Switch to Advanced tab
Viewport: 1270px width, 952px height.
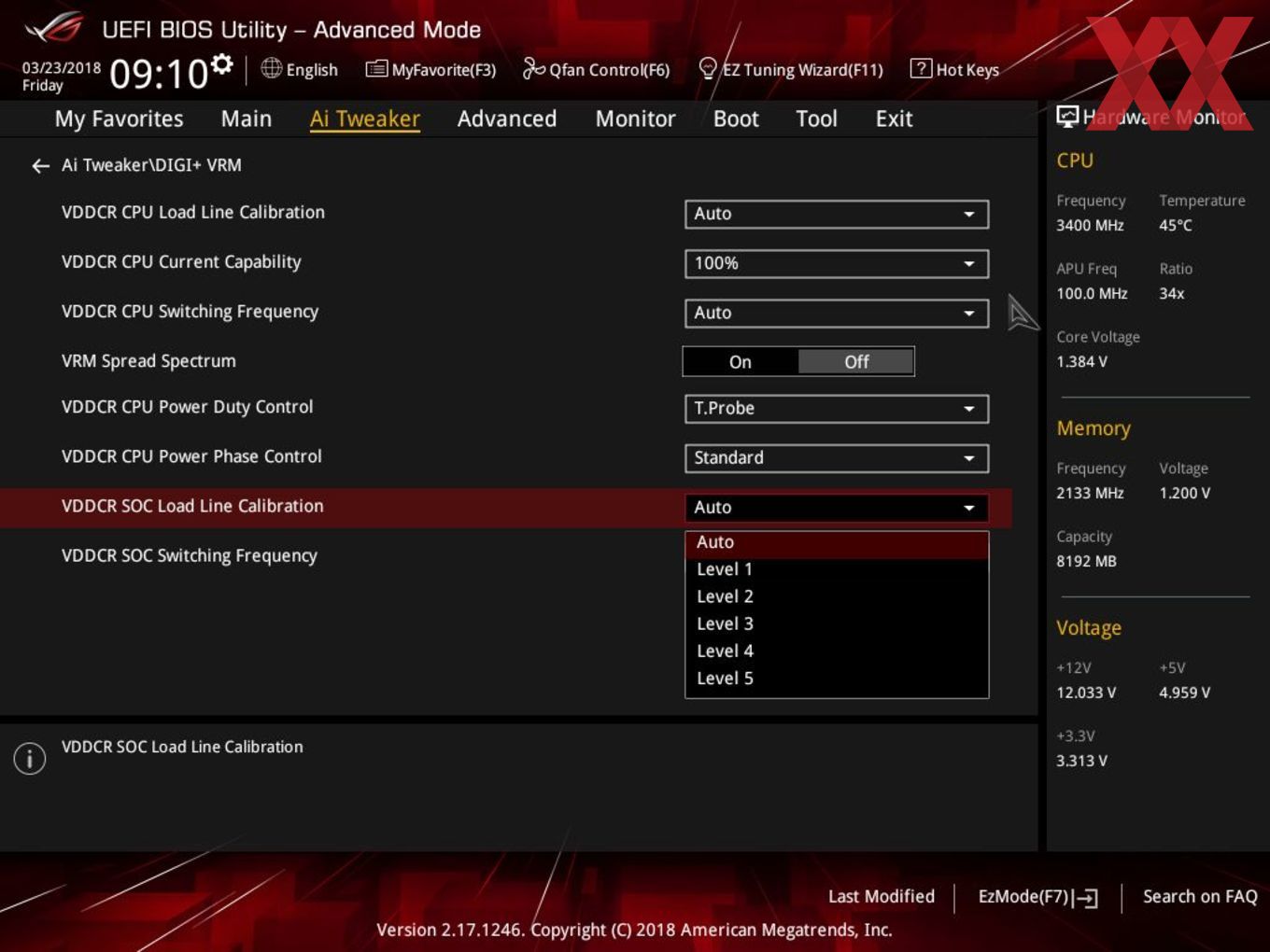pyautogui.click(x=507, y=119)
